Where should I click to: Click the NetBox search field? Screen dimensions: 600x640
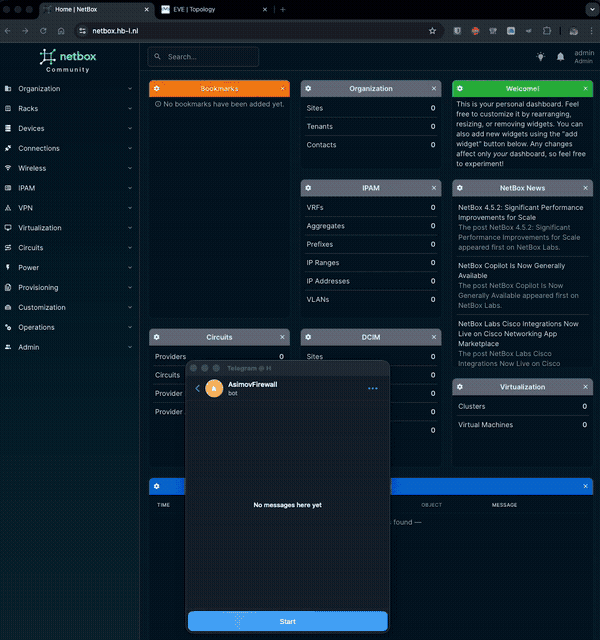tap(203, 57)
